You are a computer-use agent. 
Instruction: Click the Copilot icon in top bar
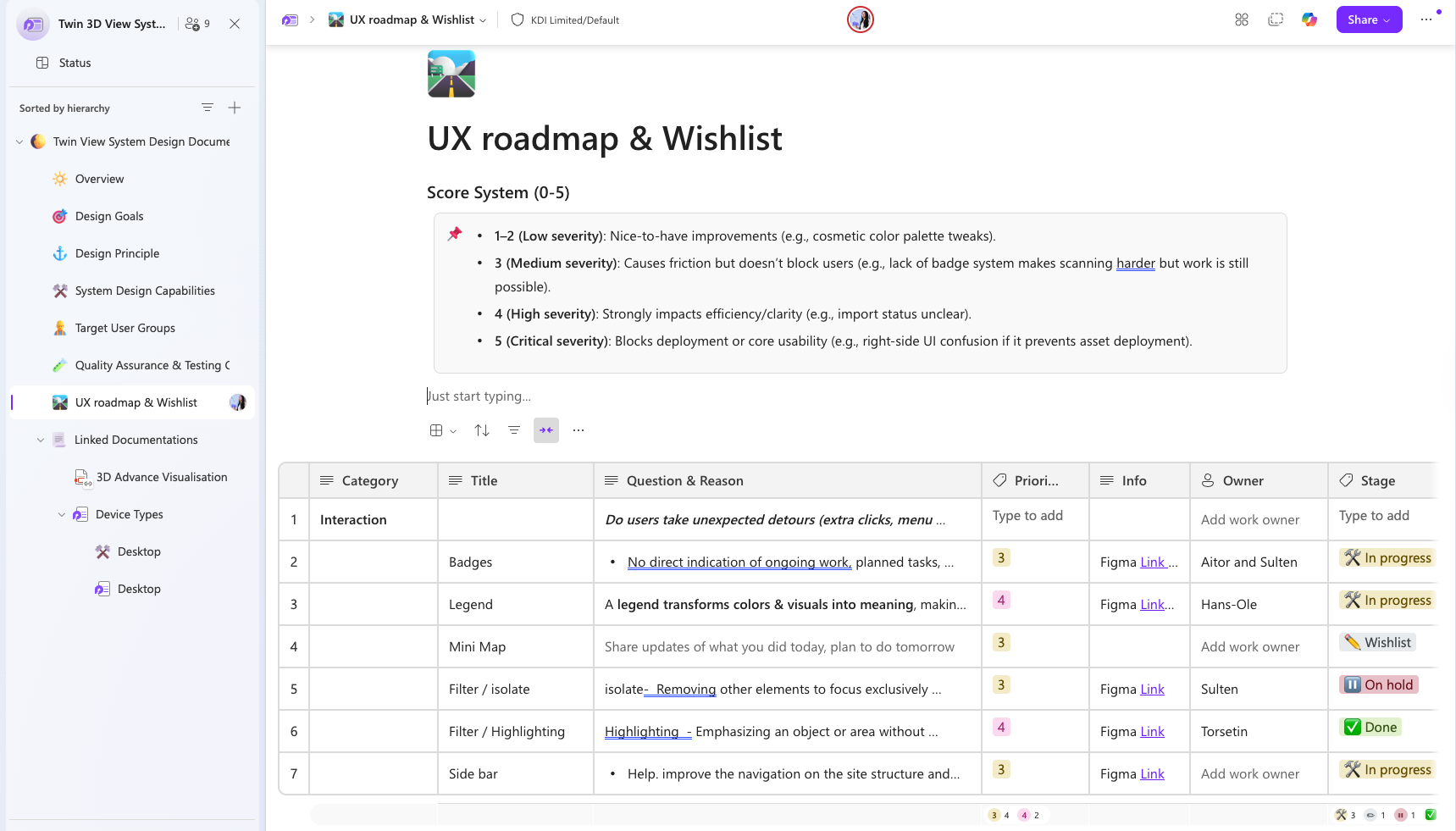click(1309, 19)
